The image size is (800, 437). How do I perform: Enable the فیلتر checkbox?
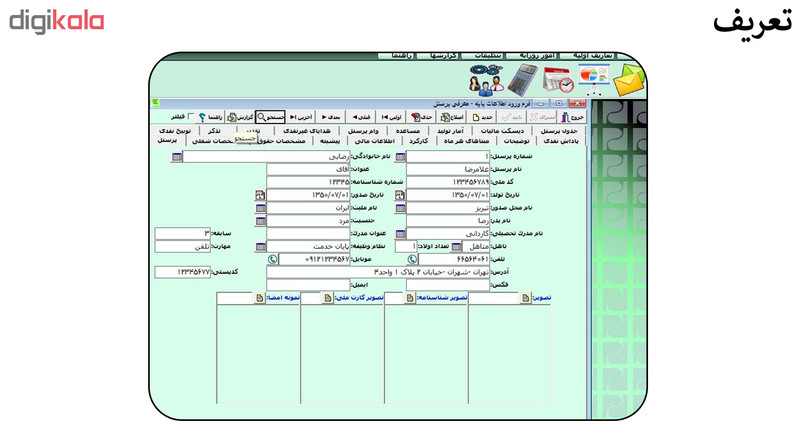pos(191,117)
